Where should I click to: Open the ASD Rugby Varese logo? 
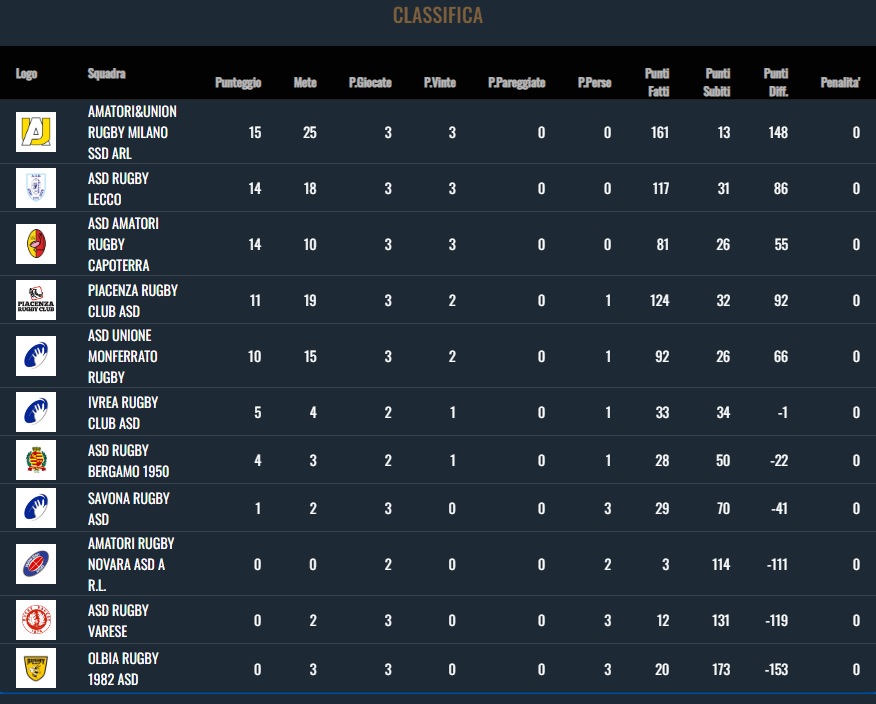[36, 620]
